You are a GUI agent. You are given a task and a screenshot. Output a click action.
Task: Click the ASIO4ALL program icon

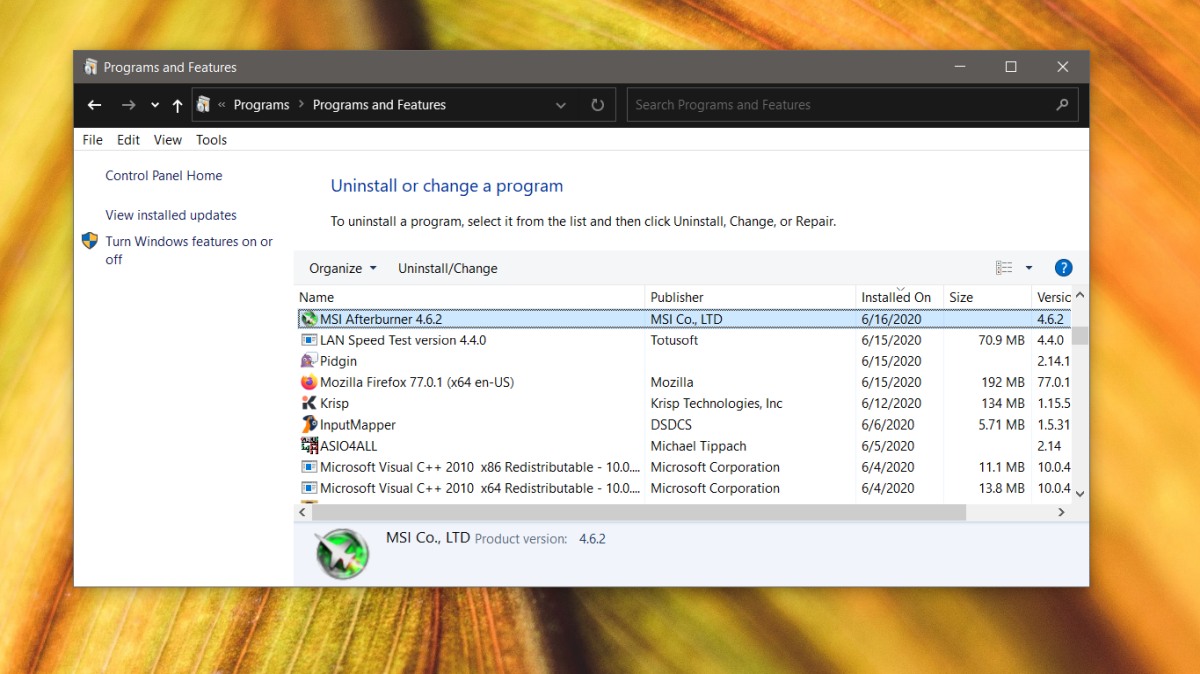tap(309, 446)
